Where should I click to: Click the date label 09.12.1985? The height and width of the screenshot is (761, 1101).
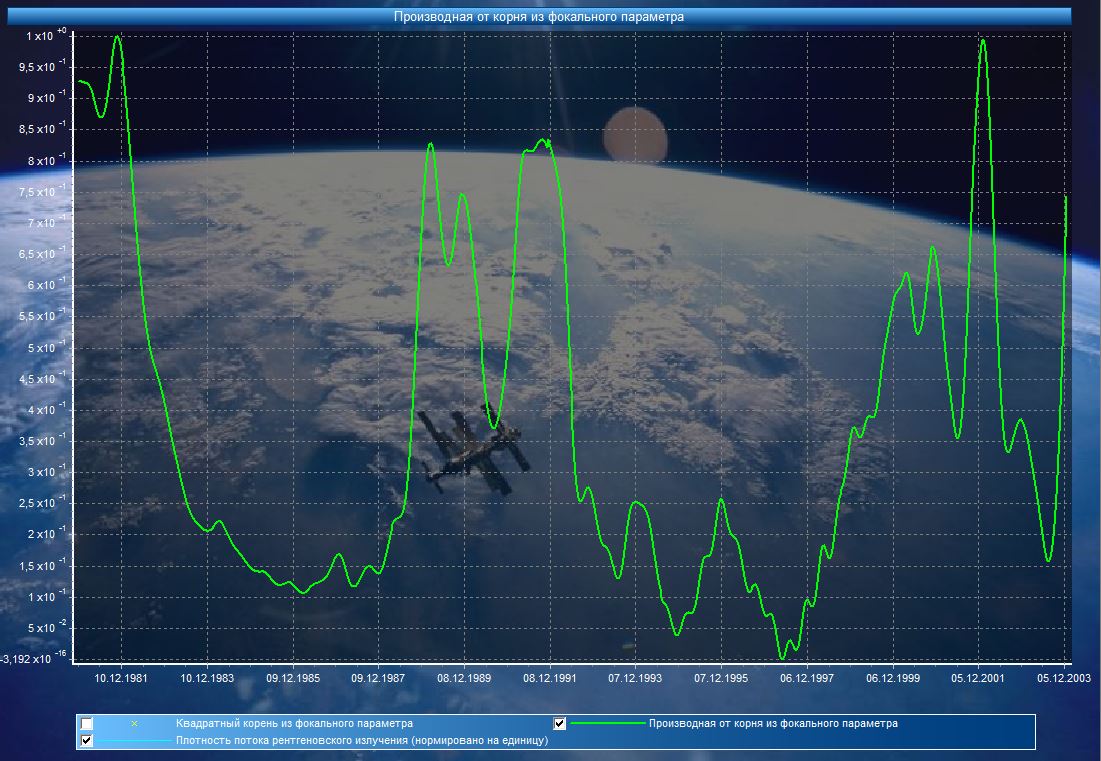coord(293,678)
